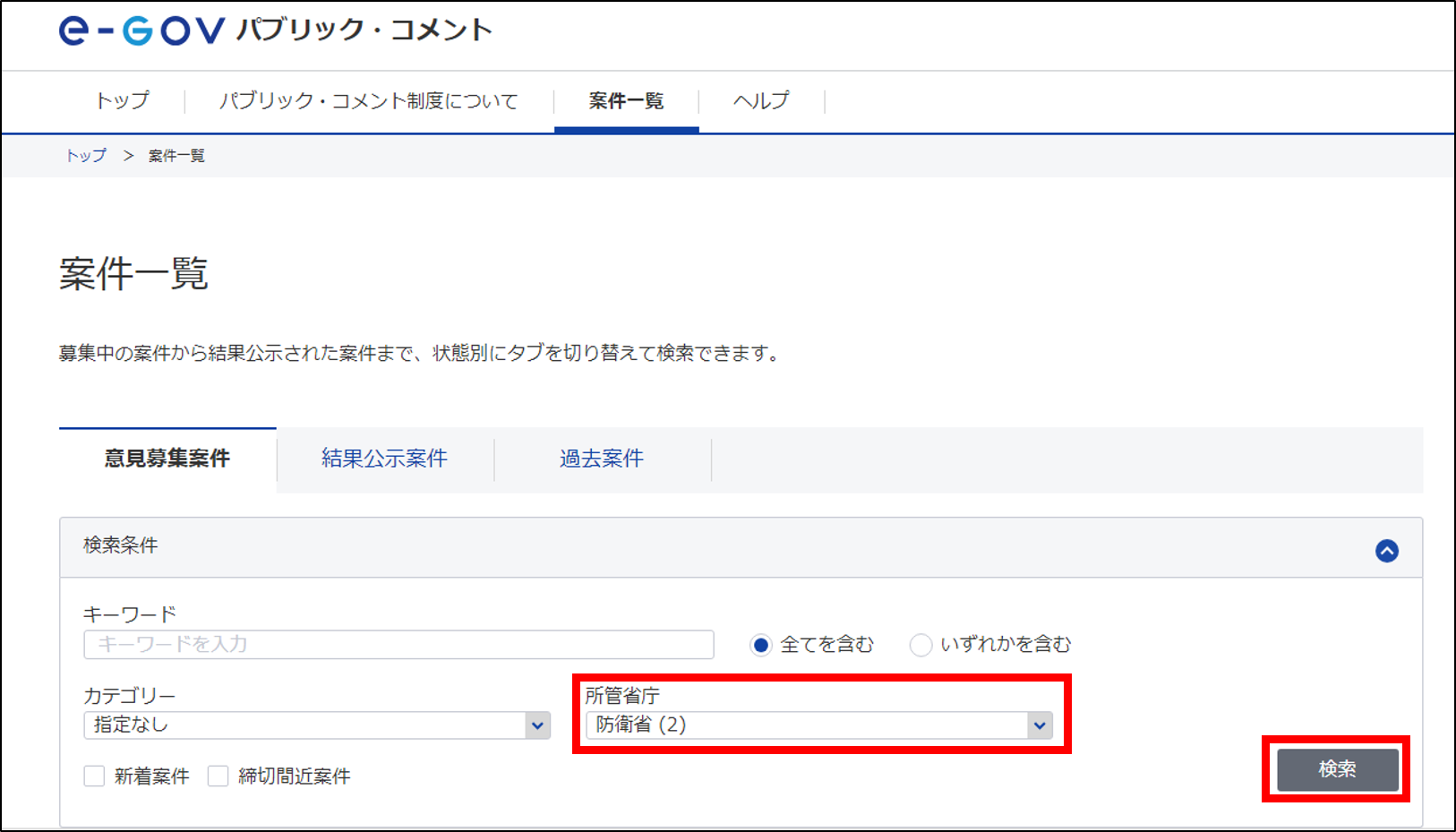Enable the 新着案件 checkbox
This screenshot has width=1456, height=832.
click(94, 776)
